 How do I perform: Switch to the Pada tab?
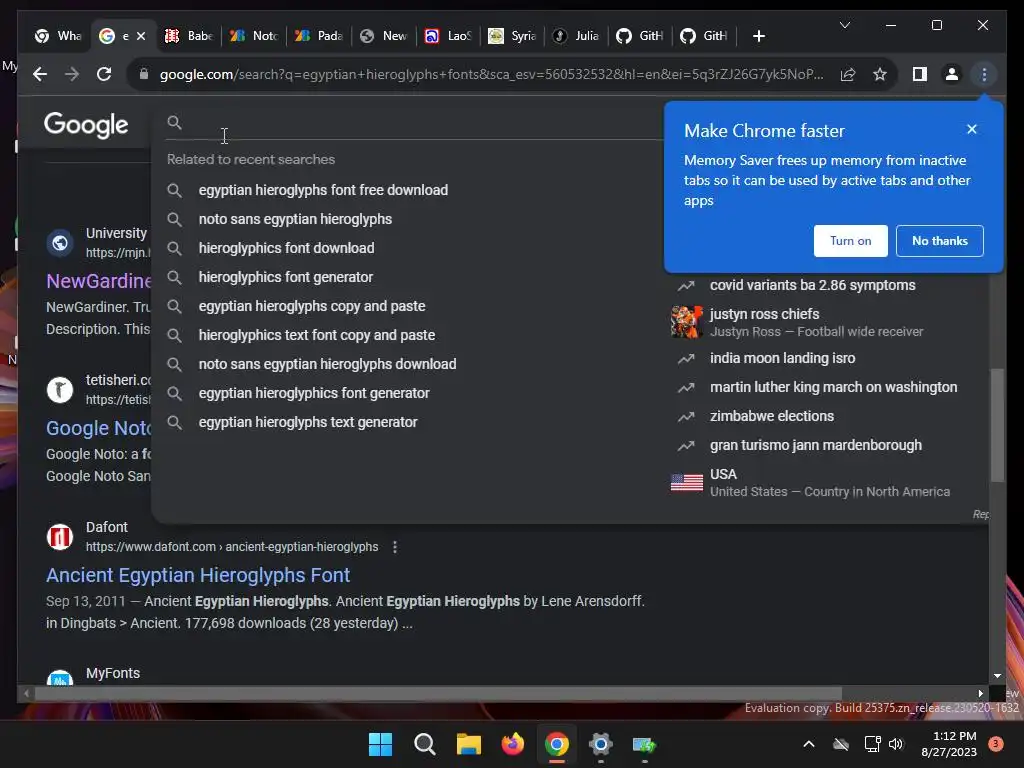point(319,36)
